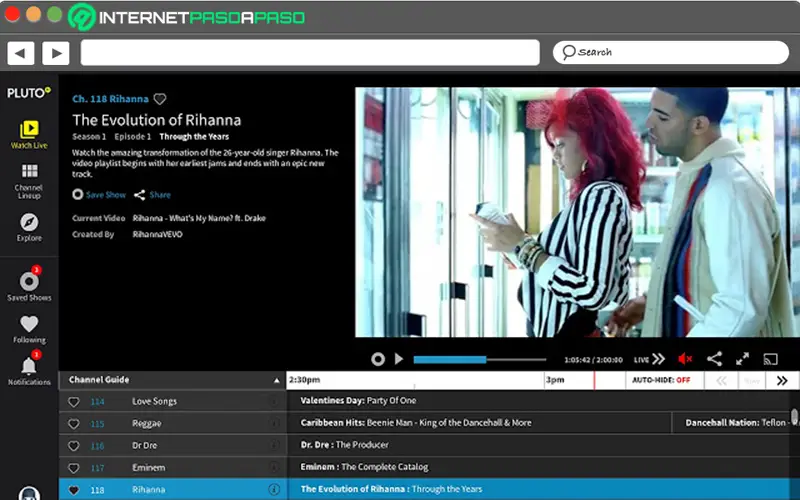Viewport: 800px width, 500px height.
Task: Open the Following heart section
Action: 29,329
